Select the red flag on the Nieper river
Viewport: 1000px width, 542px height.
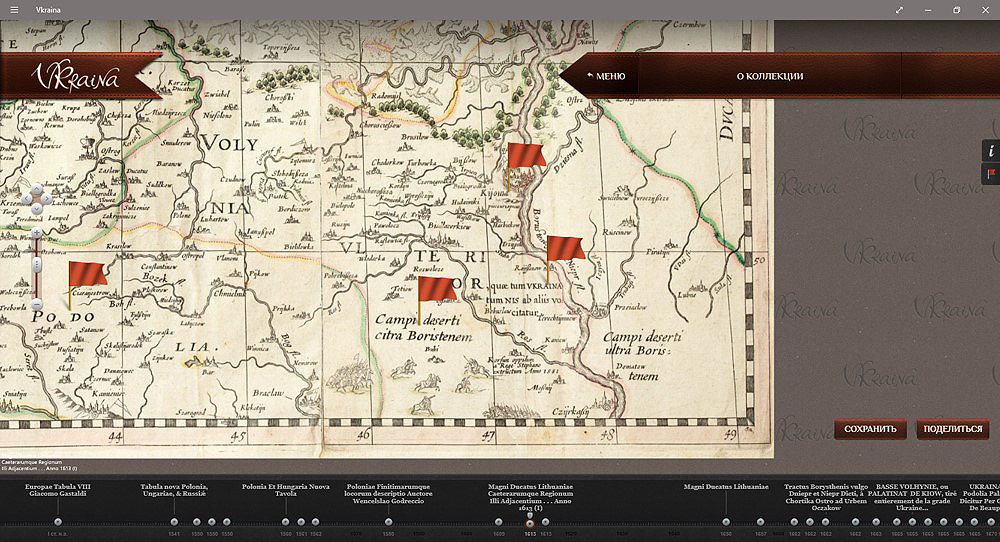[565, 259]
